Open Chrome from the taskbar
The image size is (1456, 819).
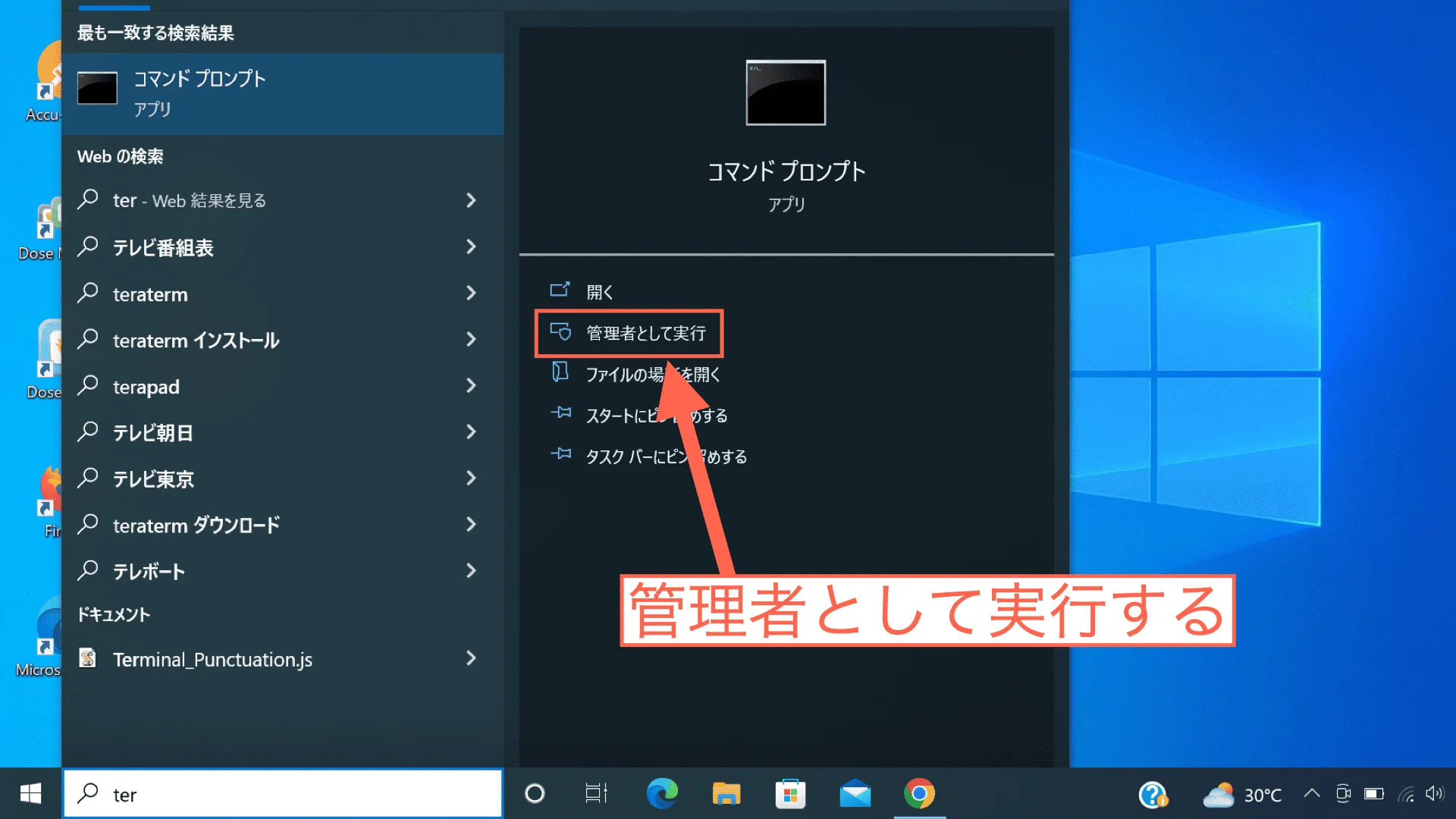pos(918,794)
